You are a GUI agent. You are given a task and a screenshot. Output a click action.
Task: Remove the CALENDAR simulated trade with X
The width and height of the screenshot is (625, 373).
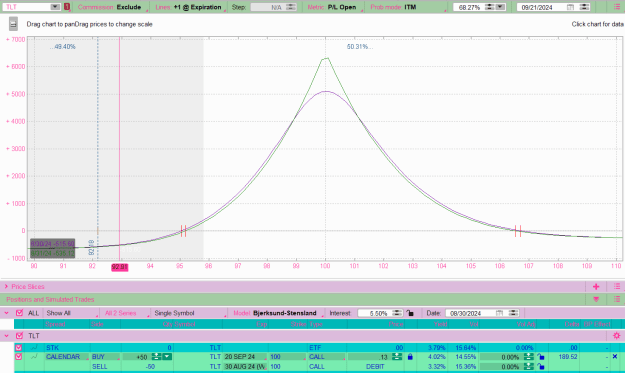point(615,357)
